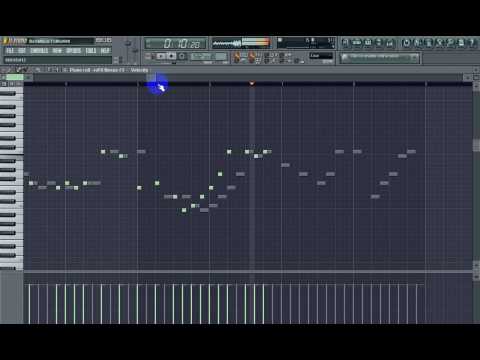The height and width of the screenshot is (360, 480).
Task: Click first orange knob in recording panel
Action: (237, 57)
